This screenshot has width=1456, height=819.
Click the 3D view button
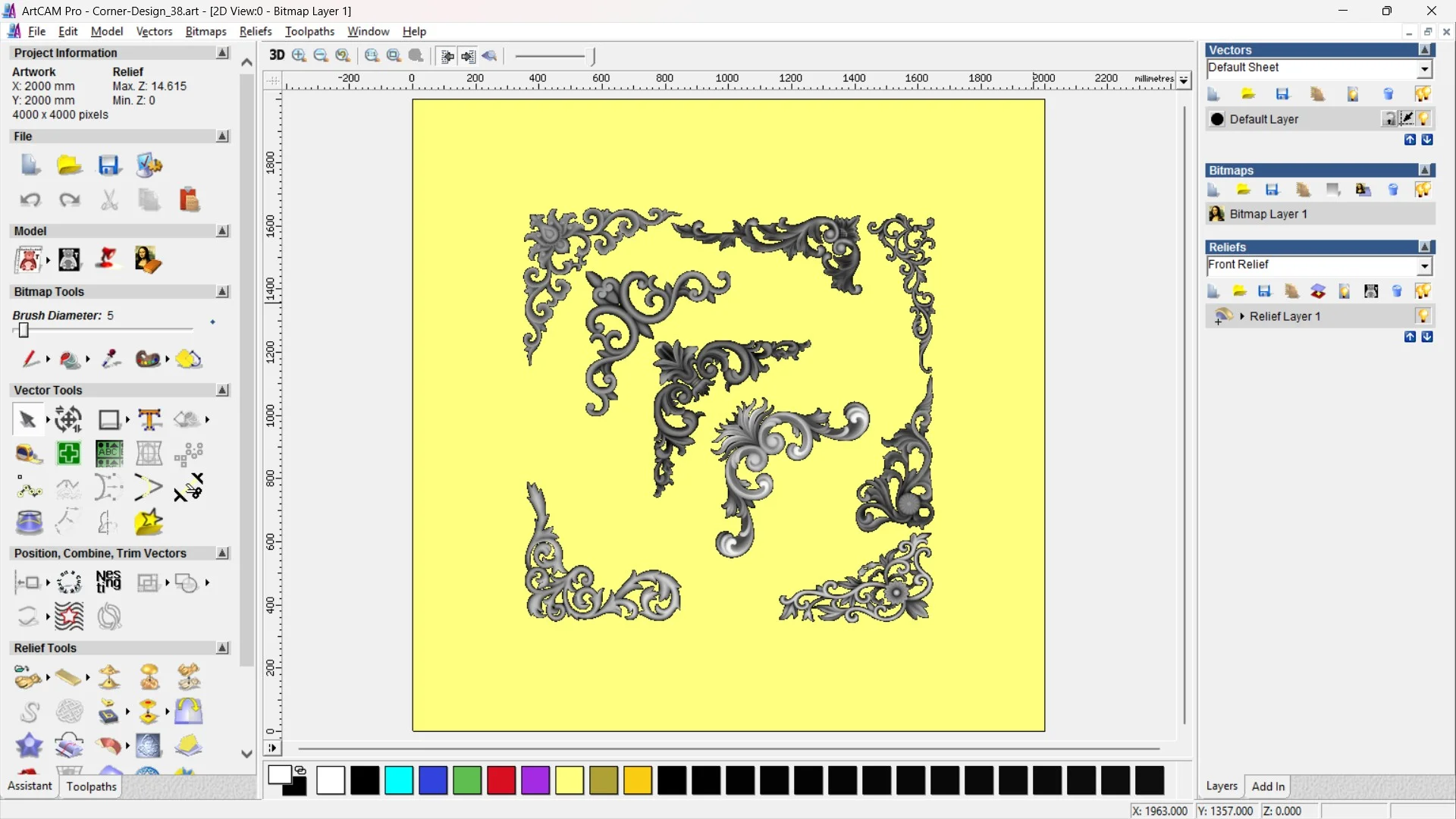pyautogui.click(x=277, y=55)
